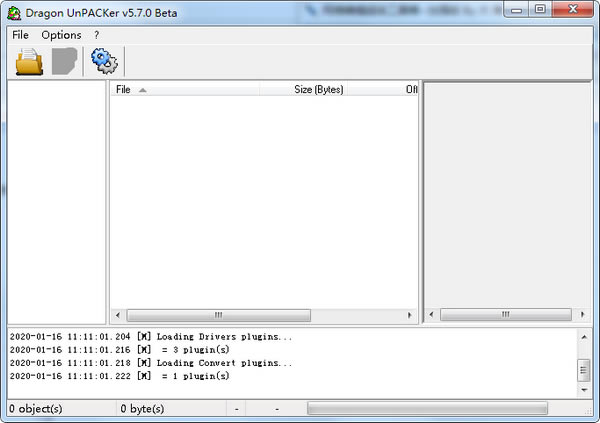Click the Dragon UnPACKer title bar icon
This screenshot has width=600, height=423.
pos(14,13)
